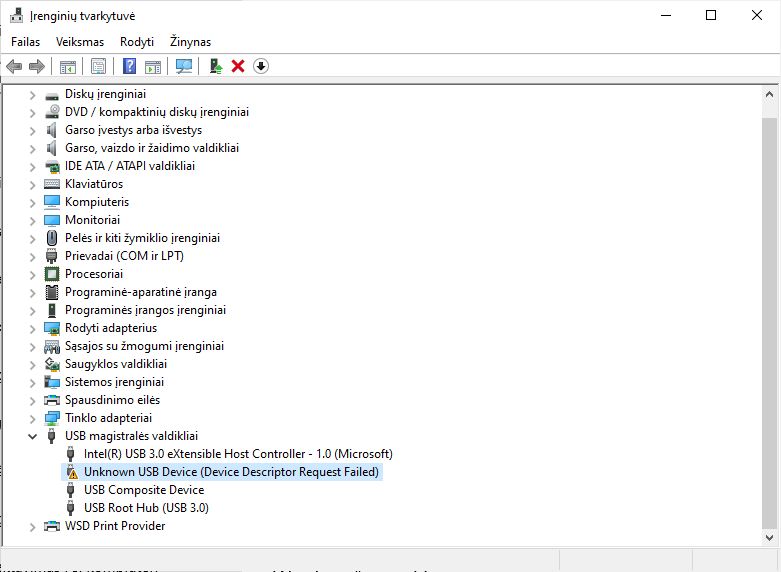Click the blue question mark help icon
Viewport: 781px width, 572px height.
[x=129, y=67]
